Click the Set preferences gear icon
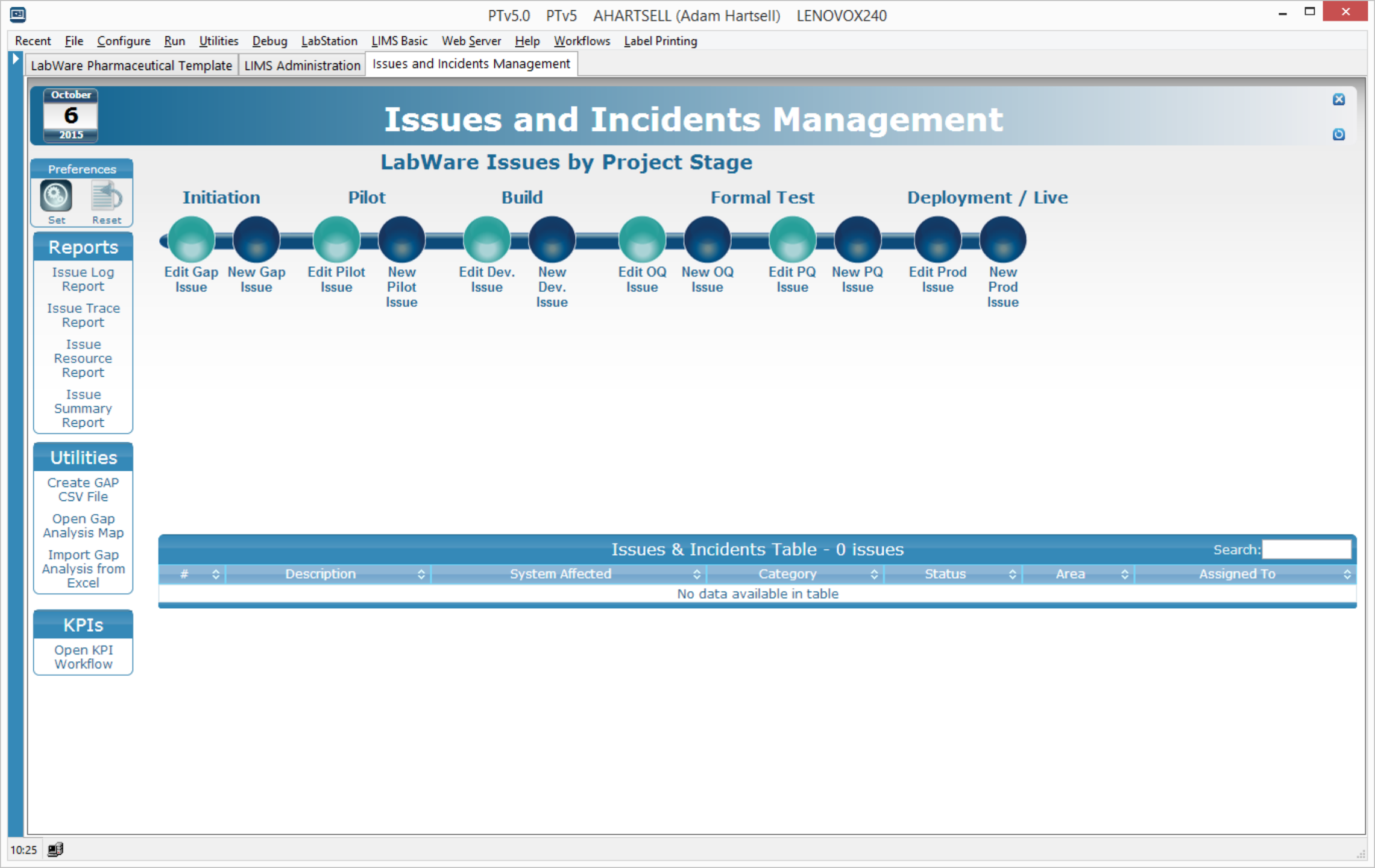This screenshot has height=868, width=1375. (x=56, y=197)
